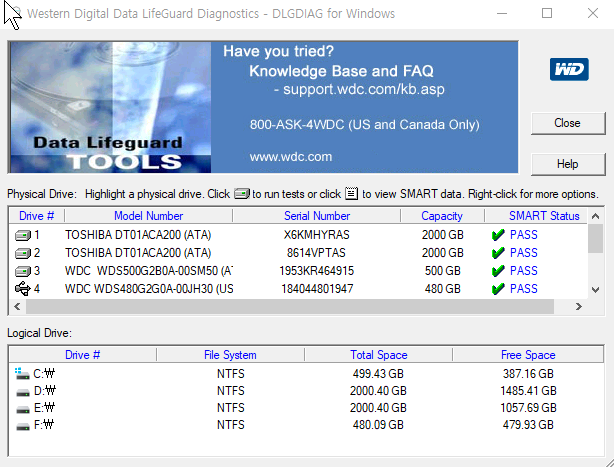Click 499.43 GB total space value
The height and width of the screenshot is (467, 614).
tap(378, 373)
